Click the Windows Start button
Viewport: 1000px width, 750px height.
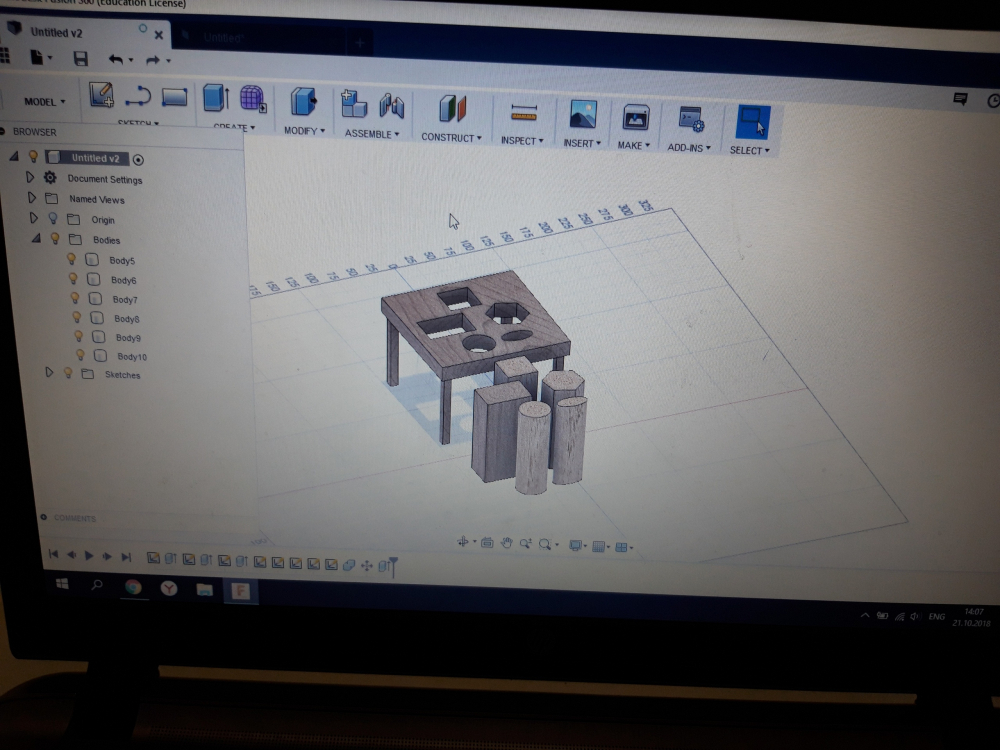tap(62, 584)
